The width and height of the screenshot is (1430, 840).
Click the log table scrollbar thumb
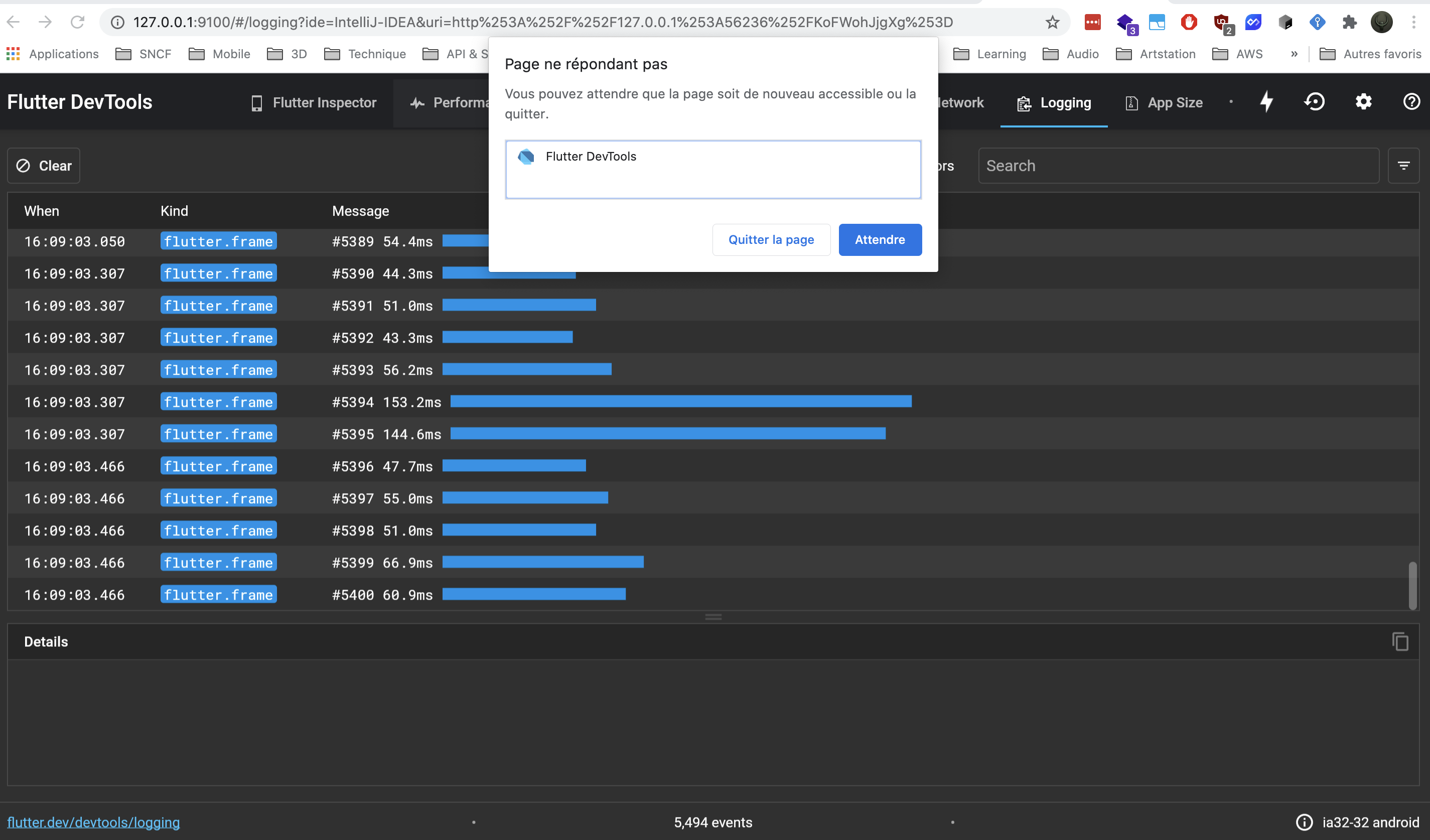[1412, 585]
